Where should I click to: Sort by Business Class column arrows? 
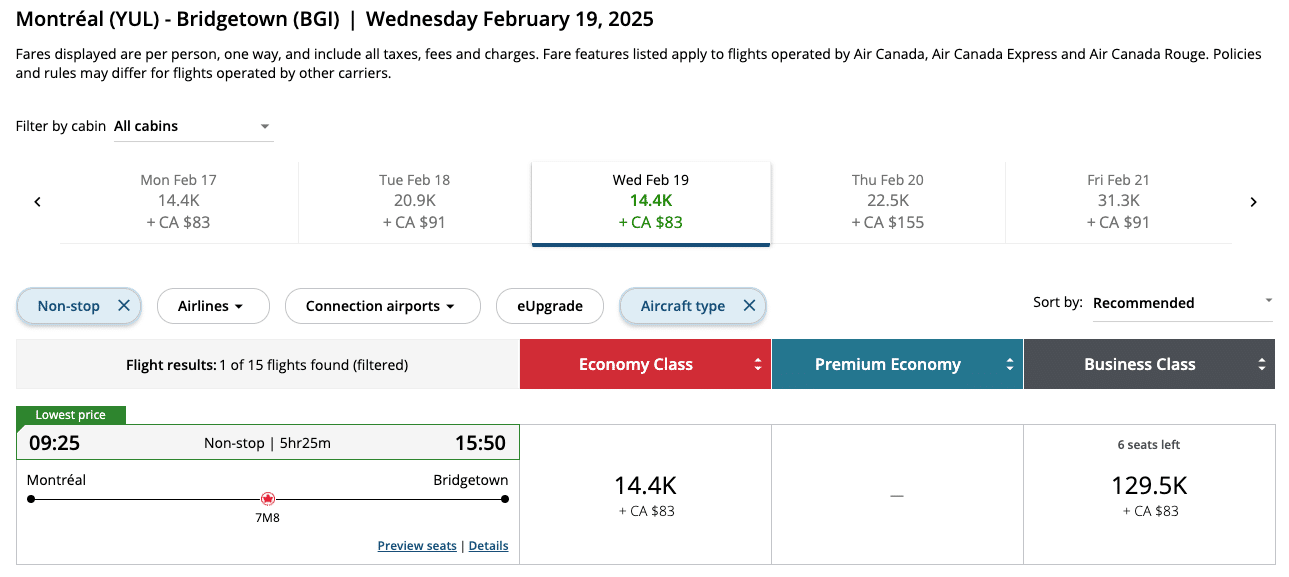coord(1262,365)
